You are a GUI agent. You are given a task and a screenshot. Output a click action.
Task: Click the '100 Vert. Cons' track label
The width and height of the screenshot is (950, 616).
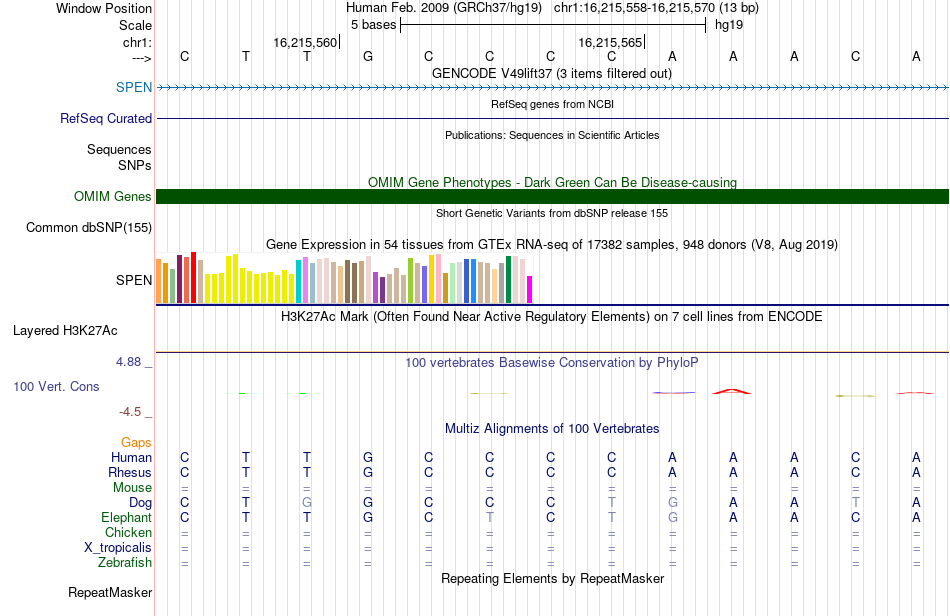coord(56,386)
